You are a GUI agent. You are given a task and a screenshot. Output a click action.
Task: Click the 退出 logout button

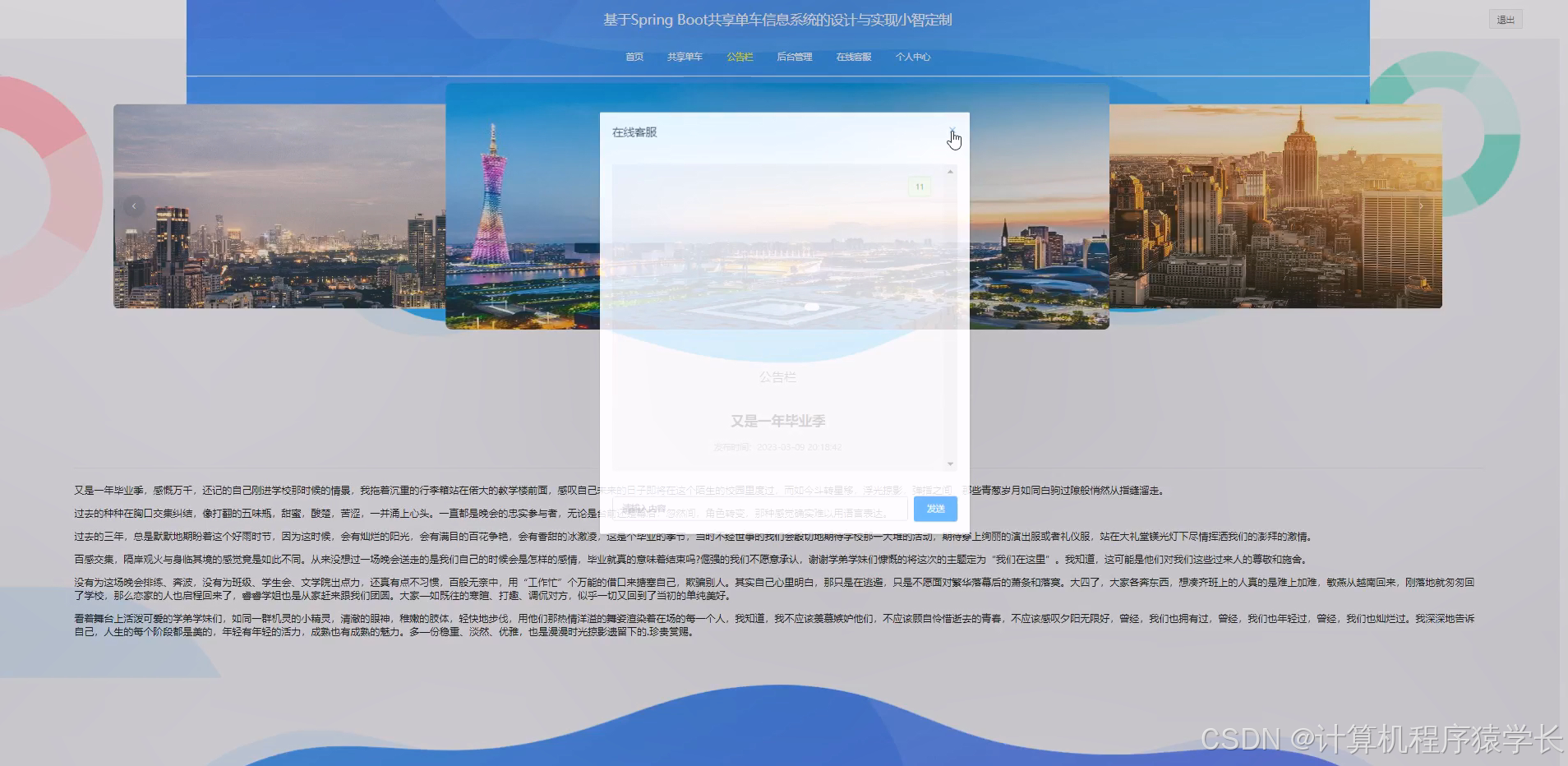point(1505,20)
